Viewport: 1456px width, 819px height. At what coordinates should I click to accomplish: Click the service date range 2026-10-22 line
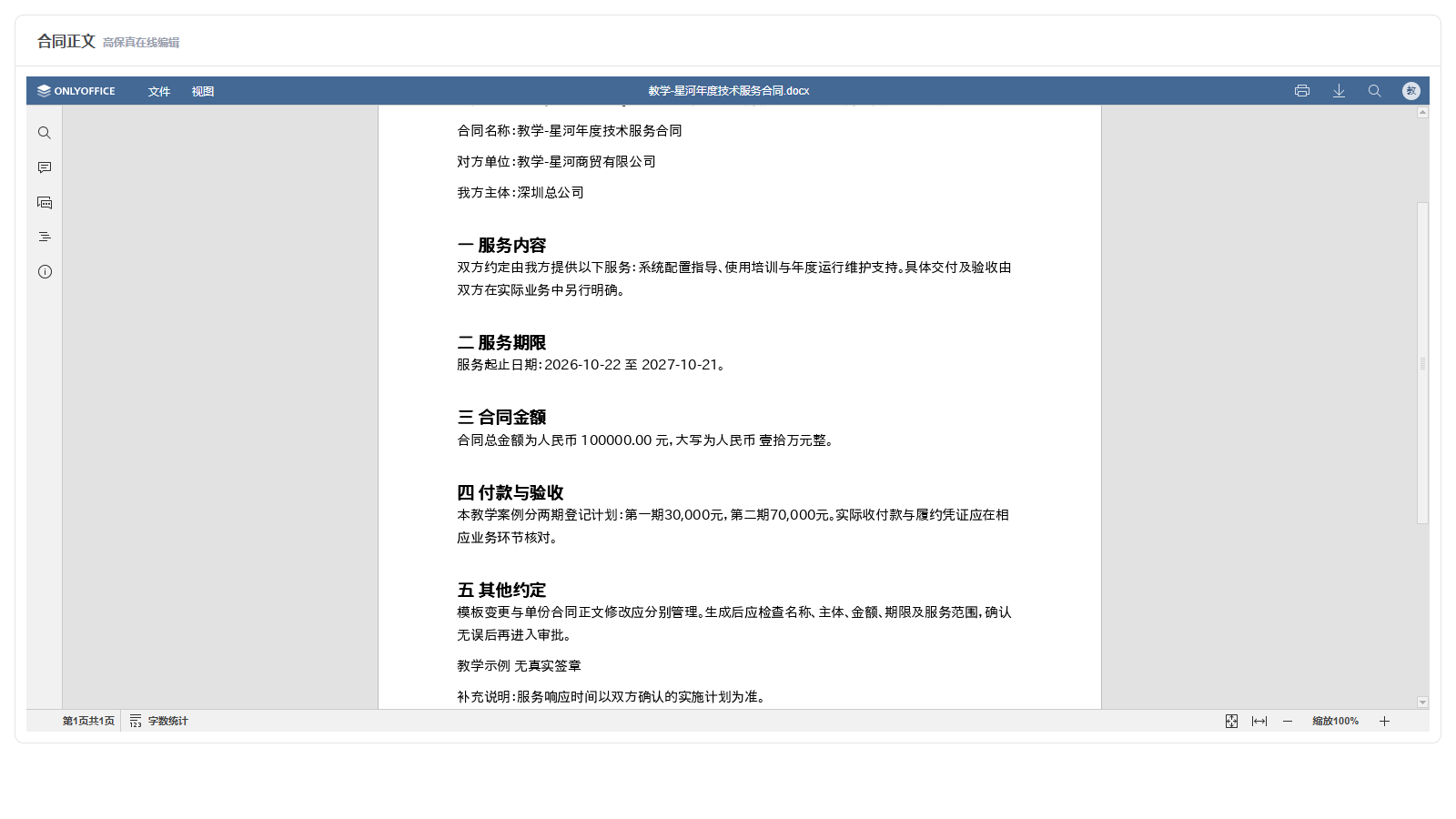[591, 365]
